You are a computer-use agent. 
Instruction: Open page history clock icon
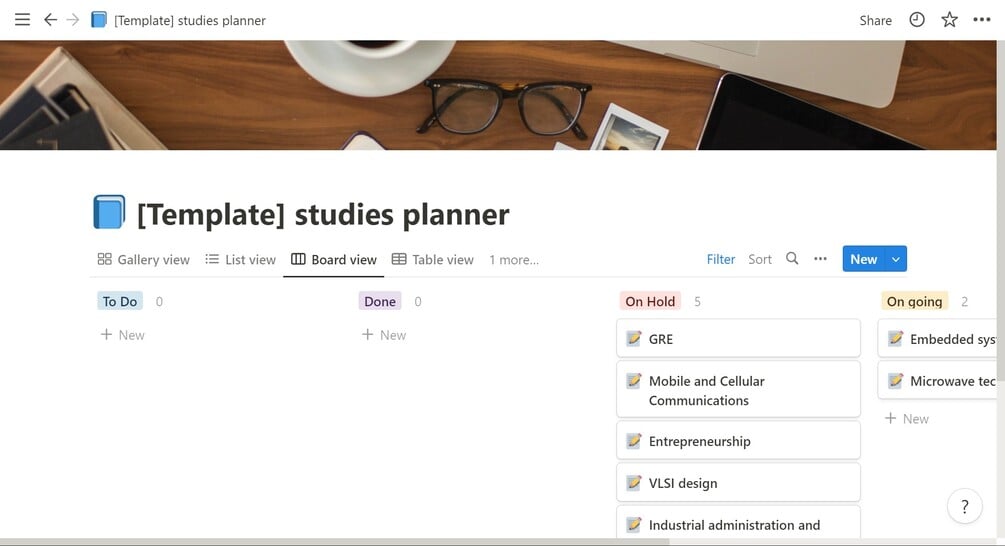coord(917,20)
